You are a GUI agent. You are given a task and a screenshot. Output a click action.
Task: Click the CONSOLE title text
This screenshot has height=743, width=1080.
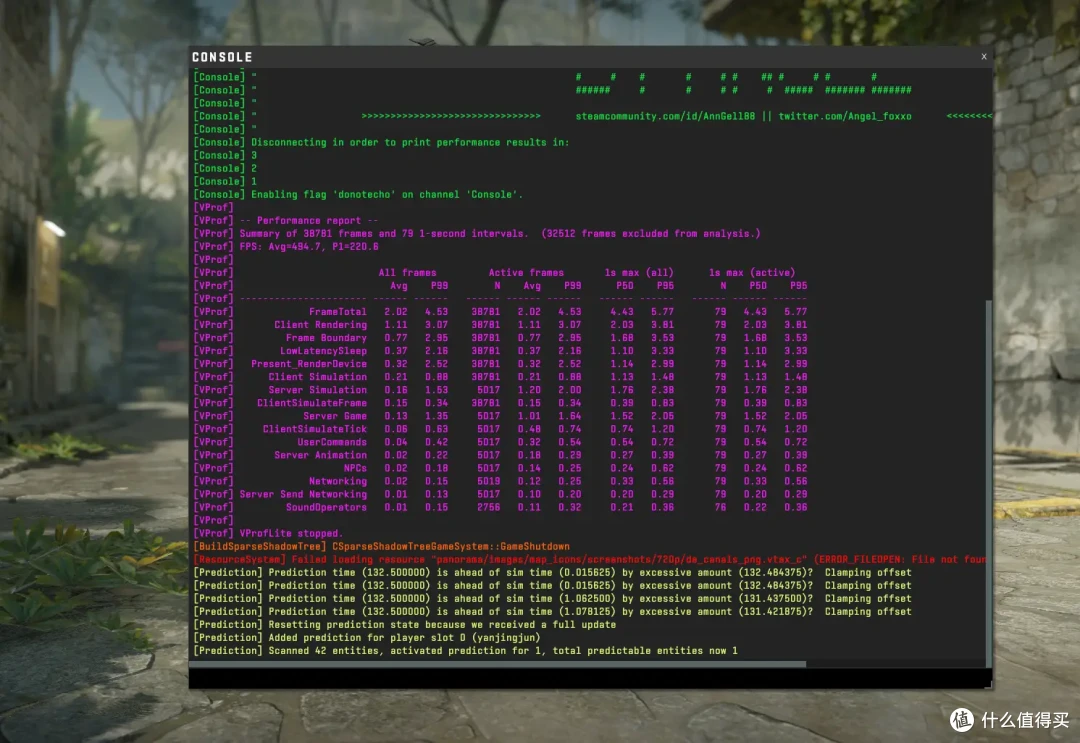pos(222,57)
